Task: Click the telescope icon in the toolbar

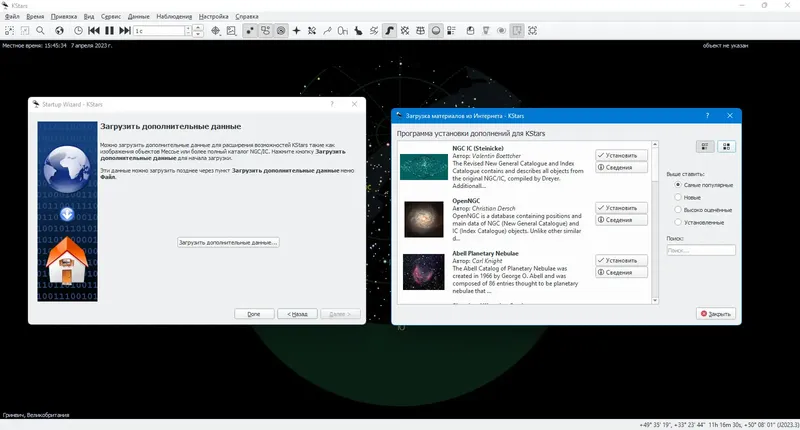Action: coord(486,31)
